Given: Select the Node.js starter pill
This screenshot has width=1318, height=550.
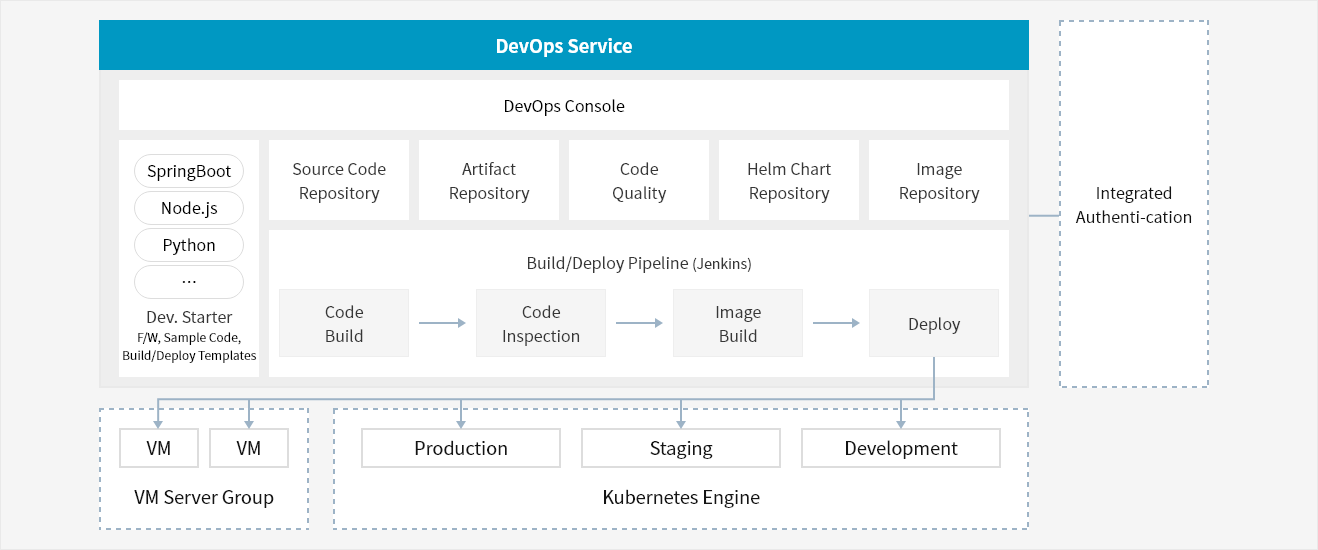Looking at the screenshot, I should pyautogui.click(x=189, y=208).
